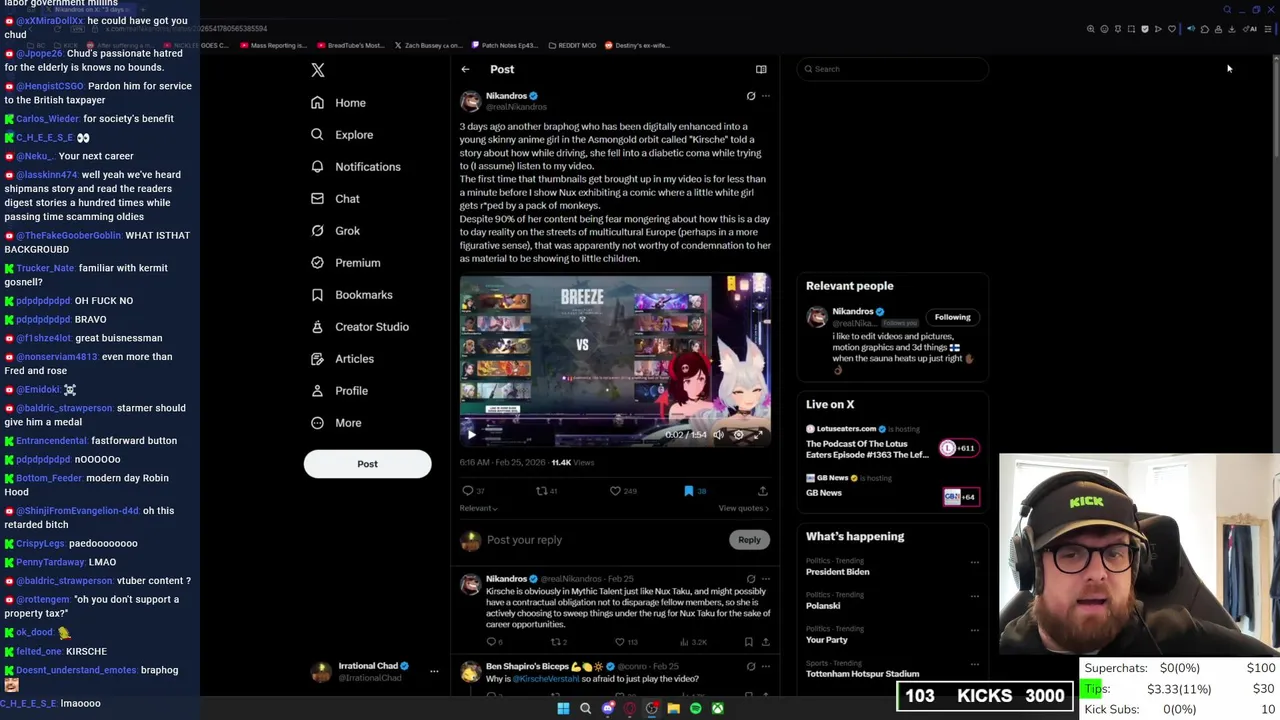Click the 11.4K Views count
Viewport: 1280px width, 720px height.
(x=573, y=463)
